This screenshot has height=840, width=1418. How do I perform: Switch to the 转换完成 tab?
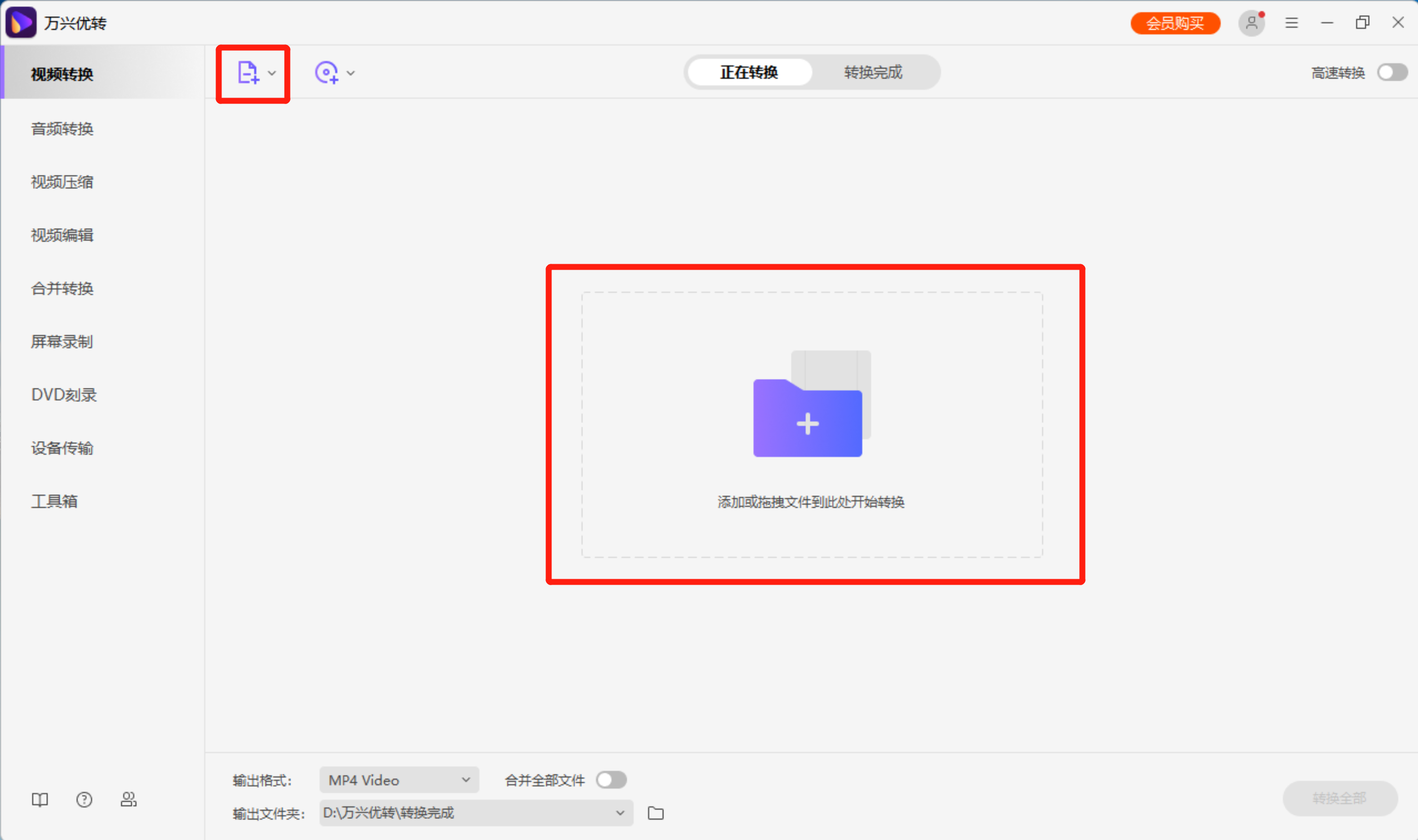(873, 72)
